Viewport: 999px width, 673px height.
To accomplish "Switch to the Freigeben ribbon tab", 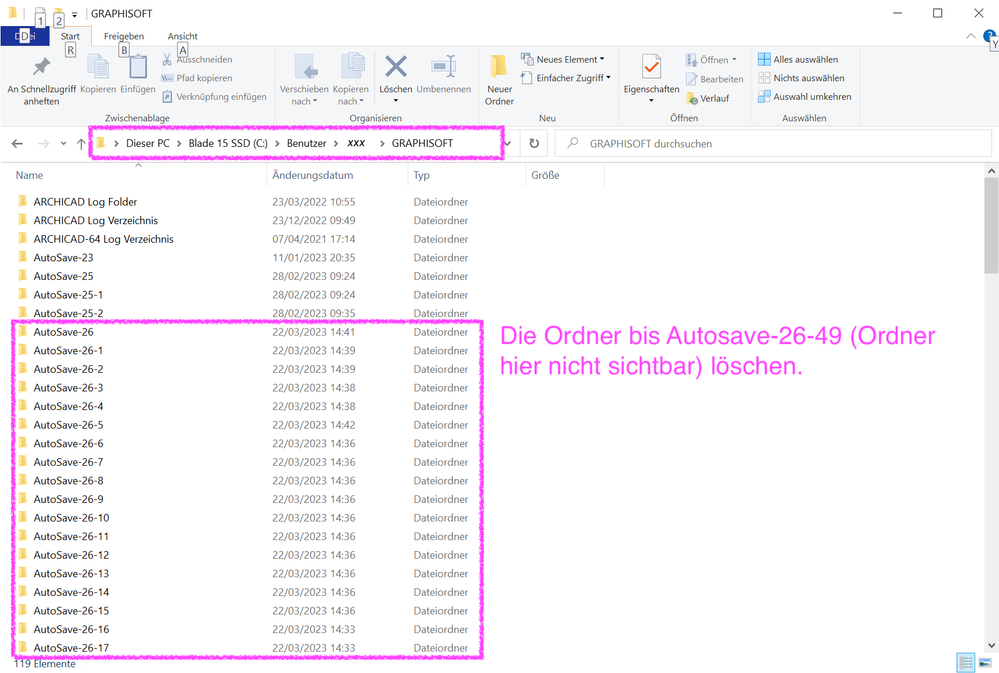I will 124,36.
